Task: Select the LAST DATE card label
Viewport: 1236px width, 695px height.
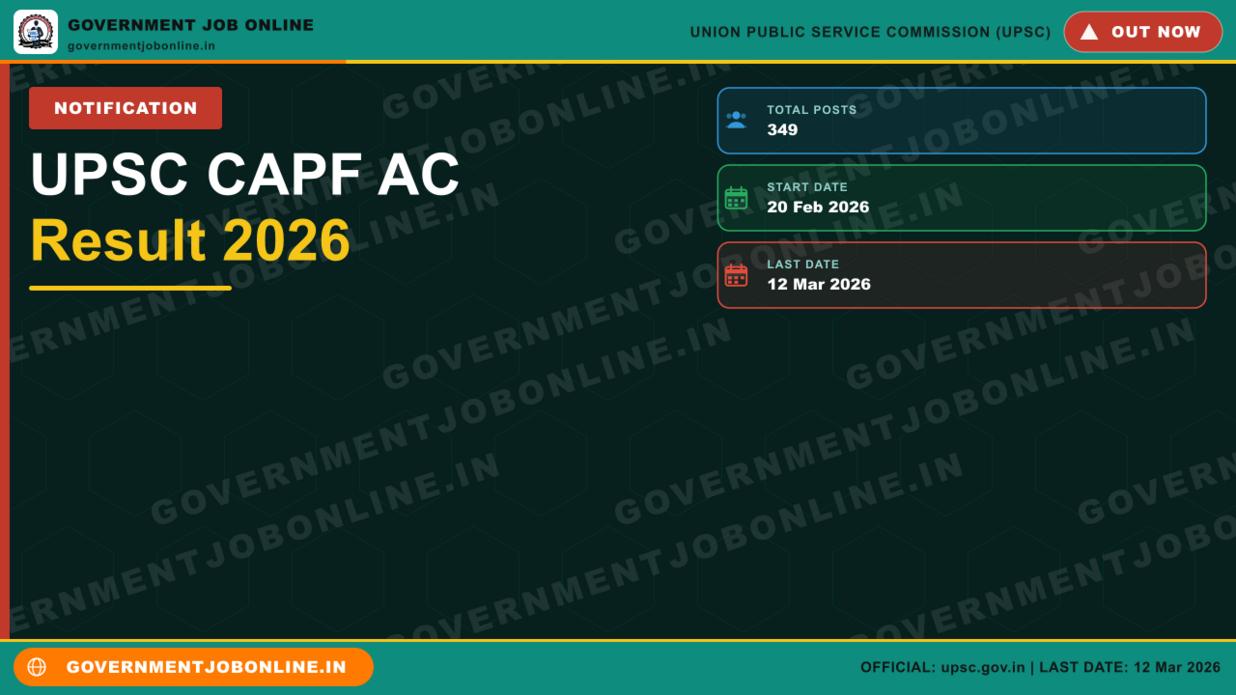Action: (x=803, y=265)
